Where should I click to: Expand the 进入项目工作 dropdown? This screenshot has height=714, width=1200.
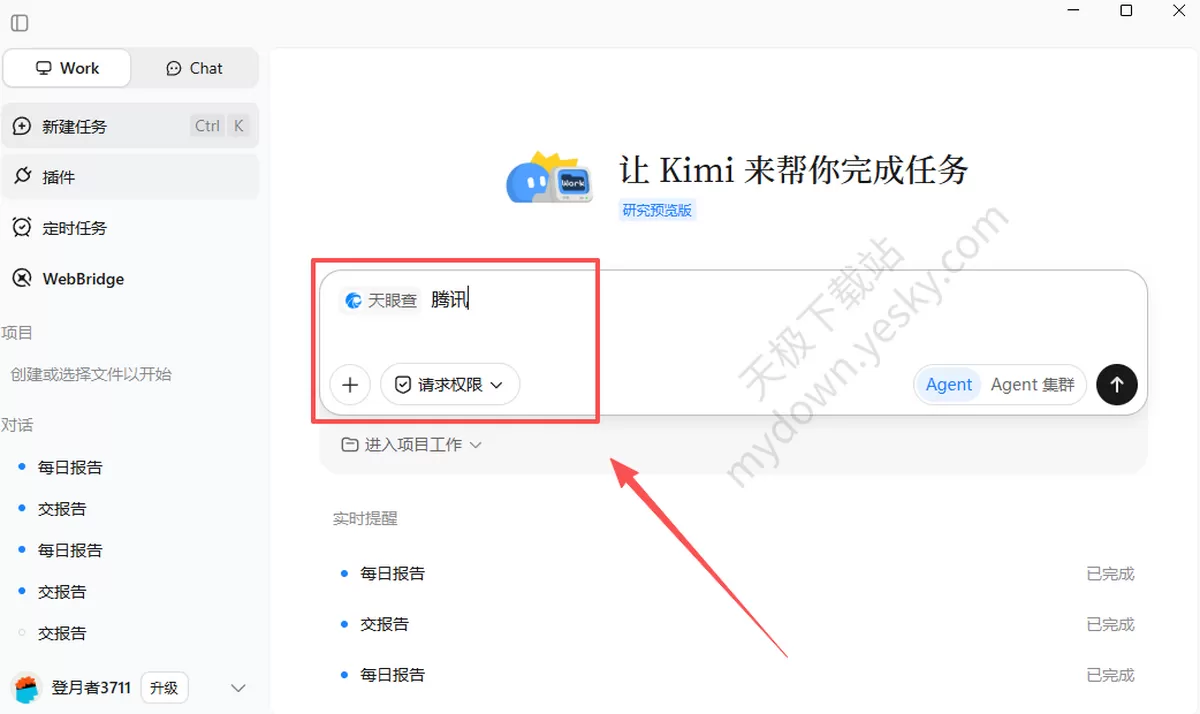tap(411, 445)
